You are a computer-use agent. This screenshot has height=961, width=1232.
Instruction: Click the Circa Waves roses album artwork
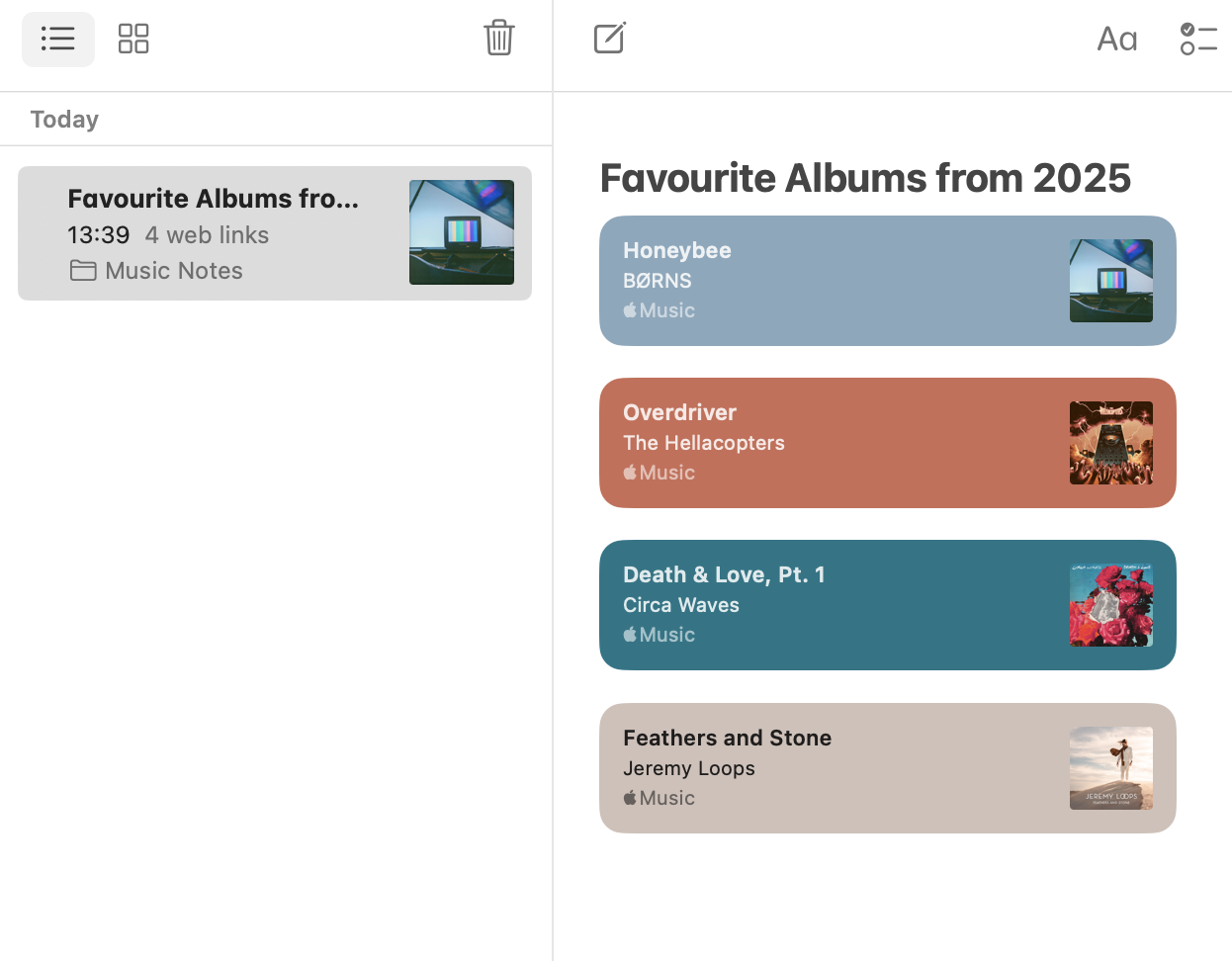click(x=1111, y=605)
